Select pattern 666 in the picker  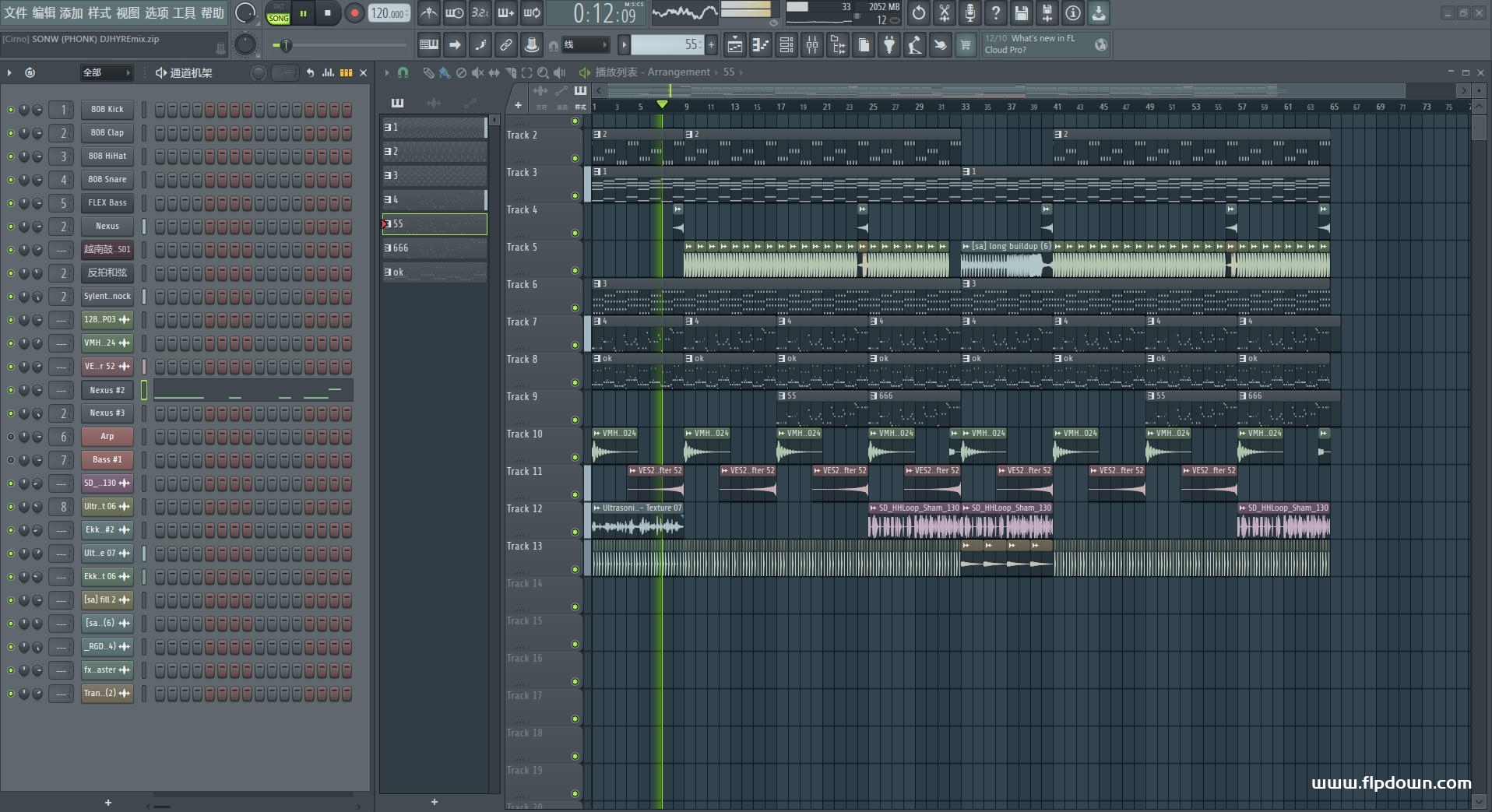point(433,248)
